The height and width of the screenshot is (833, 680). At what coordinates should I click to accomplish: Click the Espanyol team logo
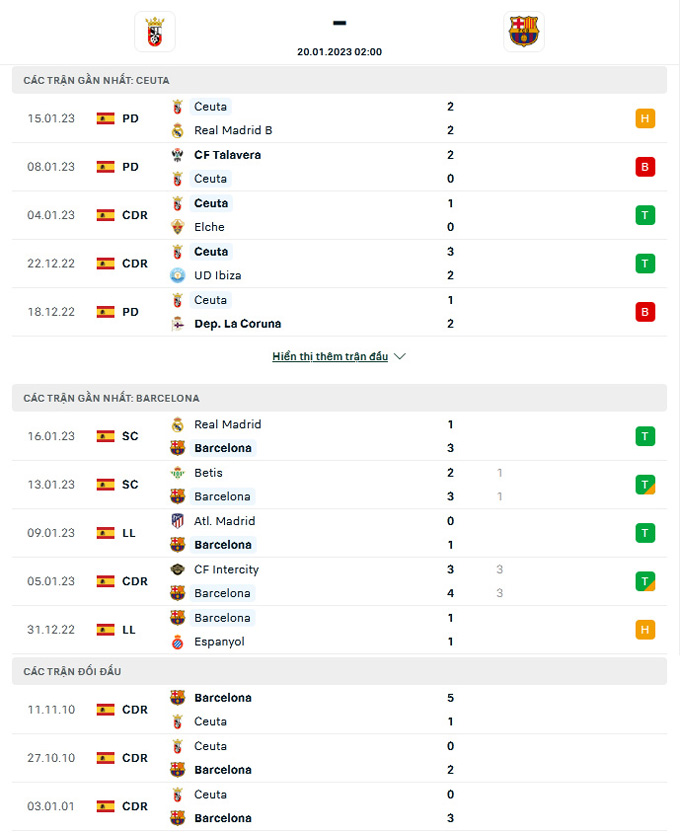[x=177, y=642]
